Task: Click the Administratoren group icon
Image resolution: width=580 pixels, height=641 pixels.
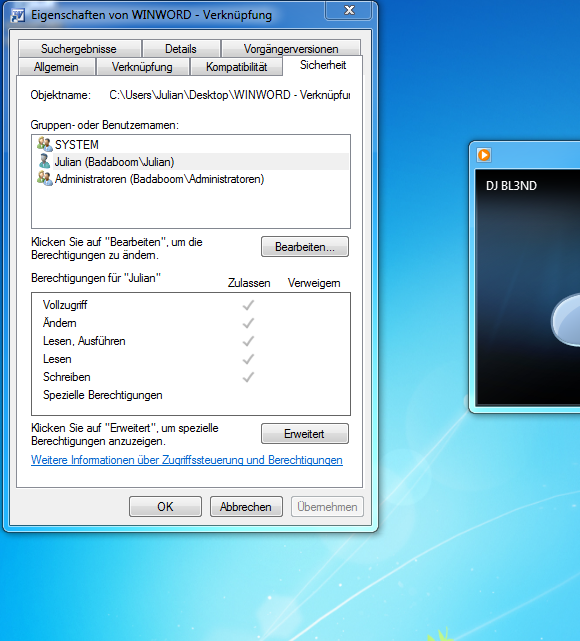Action: tap(45, 179)
